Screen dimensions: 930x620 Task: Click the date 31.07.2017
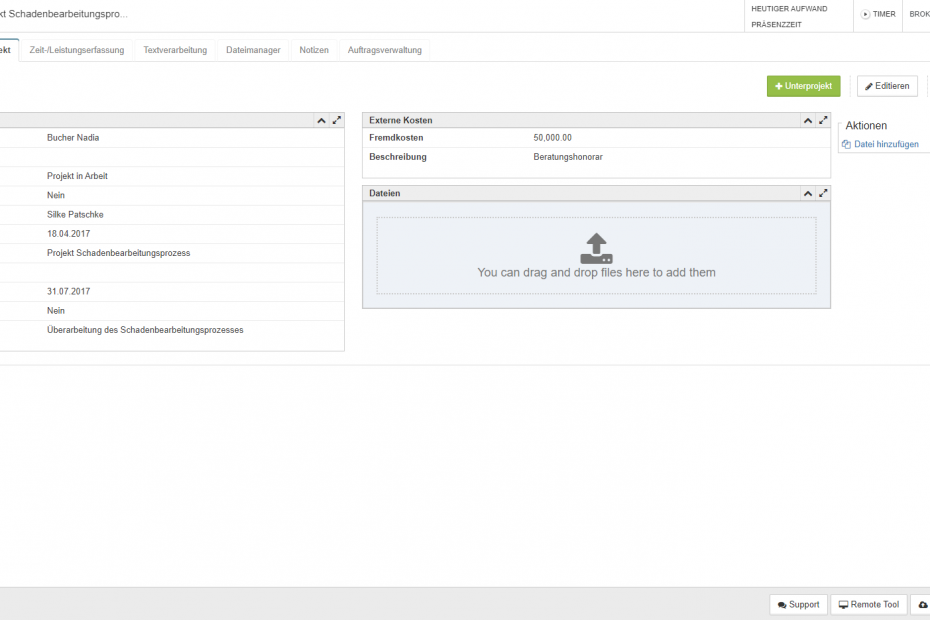click(69, 291)
